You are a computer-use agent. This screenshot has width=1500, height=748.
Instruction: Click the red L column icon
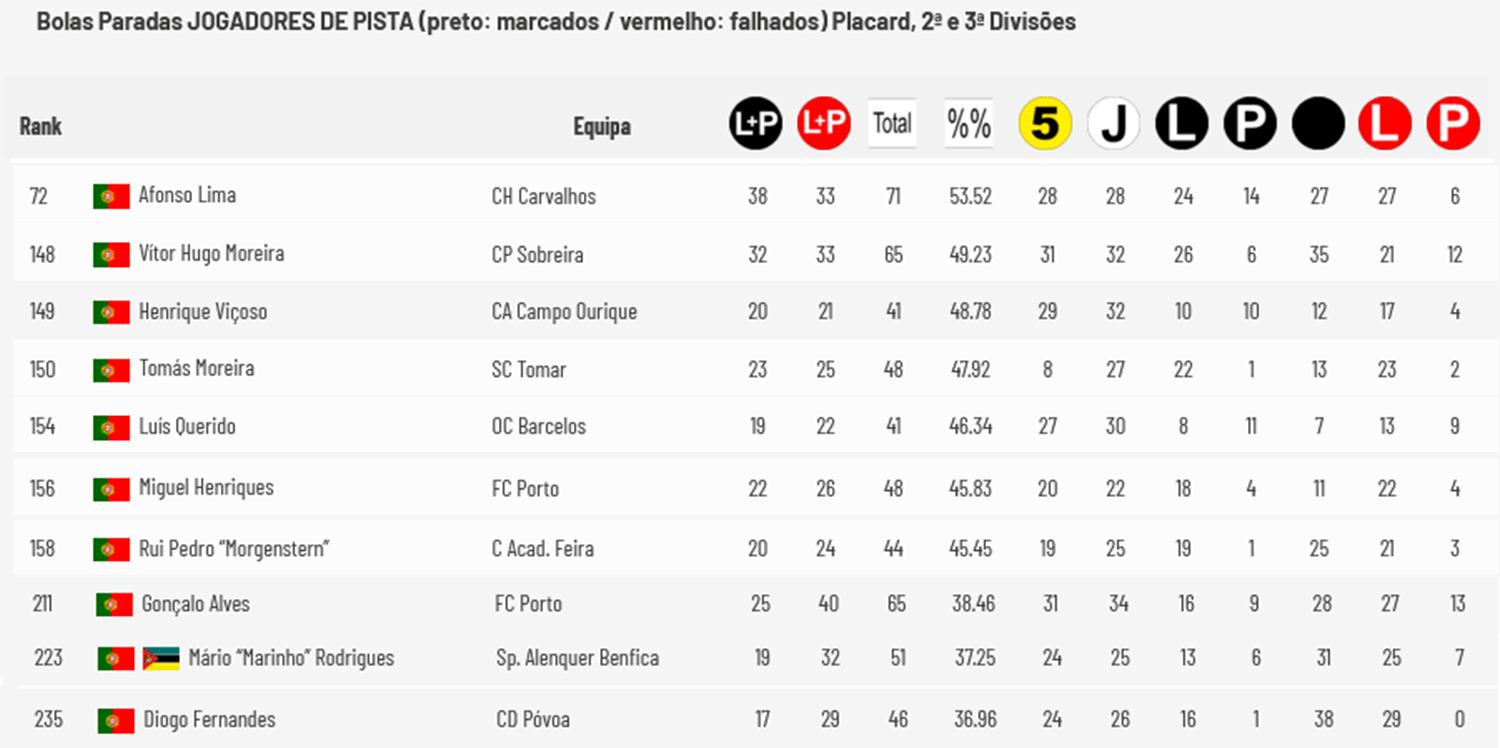(1385, 125)
